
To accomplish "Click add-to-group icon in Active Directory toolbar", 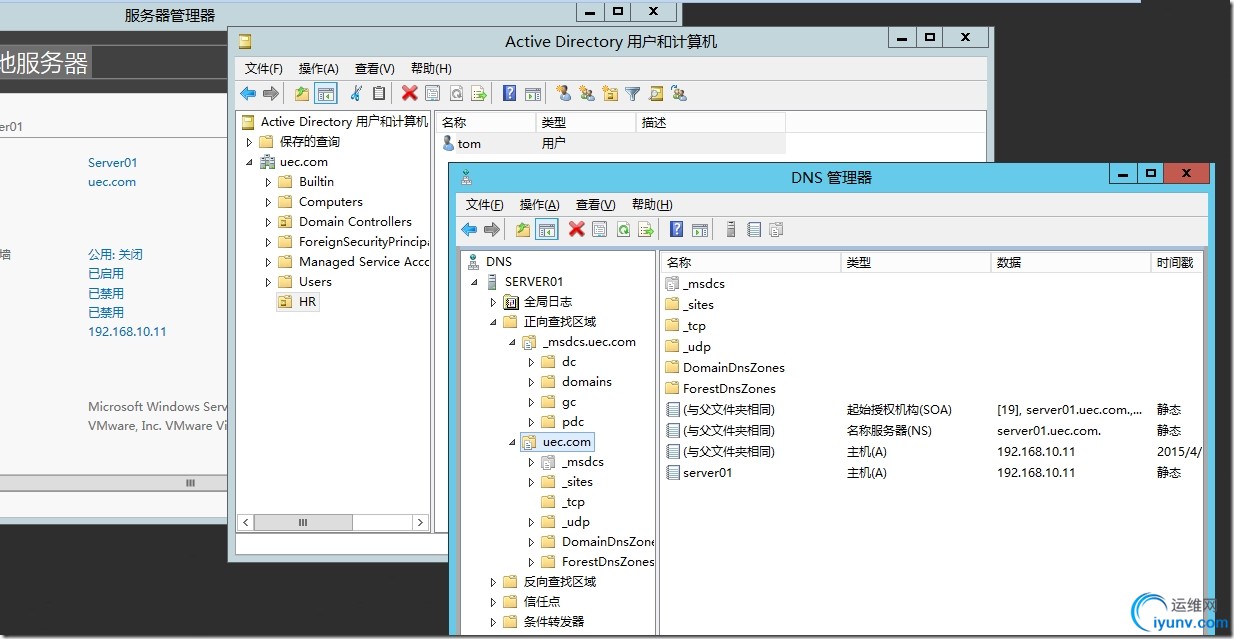I will (x=679, y=93).
